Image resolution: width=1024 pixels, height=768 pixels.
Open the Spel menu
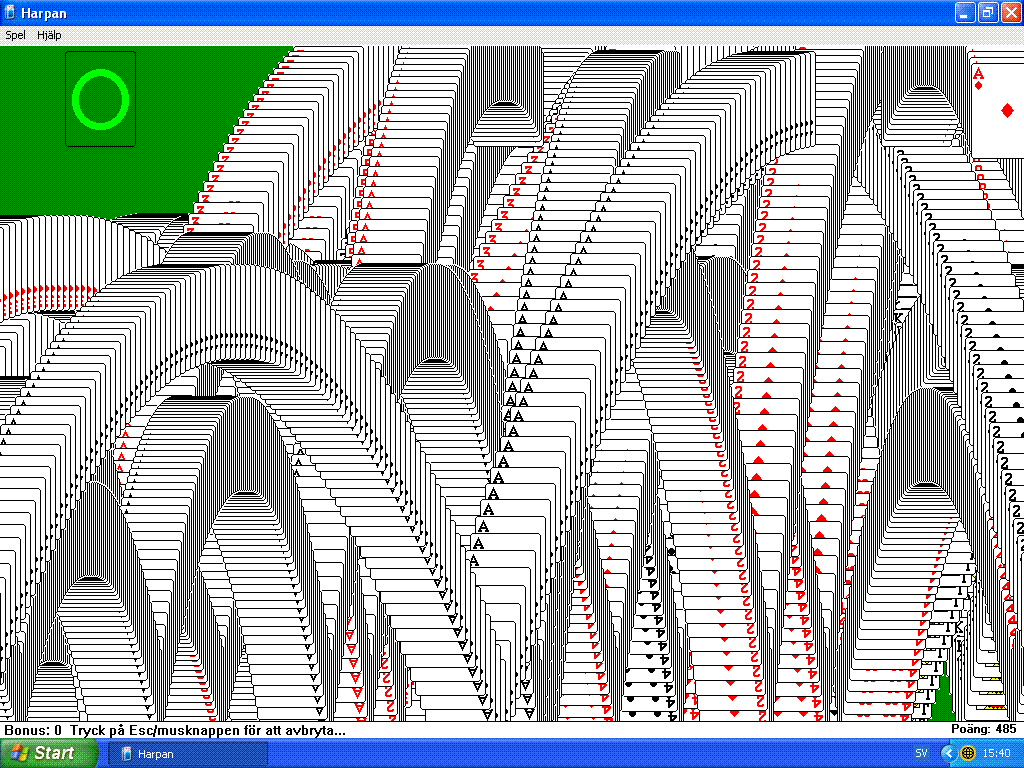coord(15,35)
